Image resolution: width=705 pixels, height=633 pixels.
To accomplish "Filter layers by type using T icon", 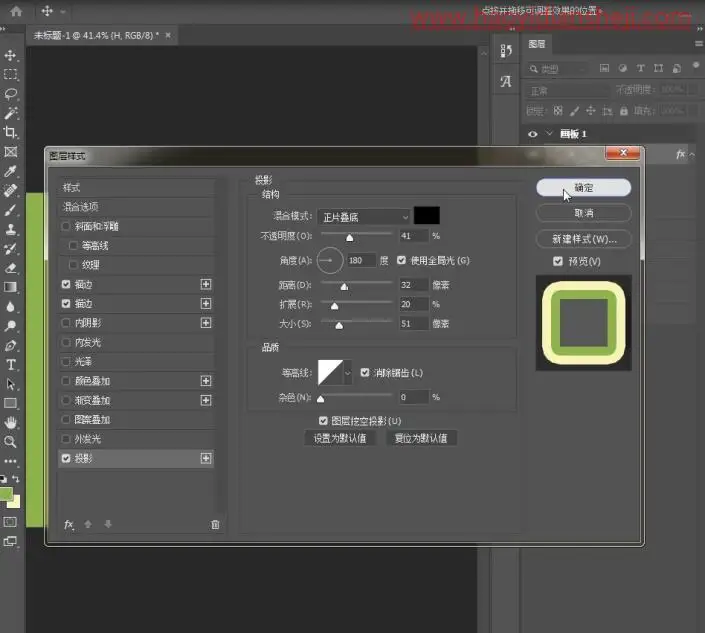I will click(641, 68).
